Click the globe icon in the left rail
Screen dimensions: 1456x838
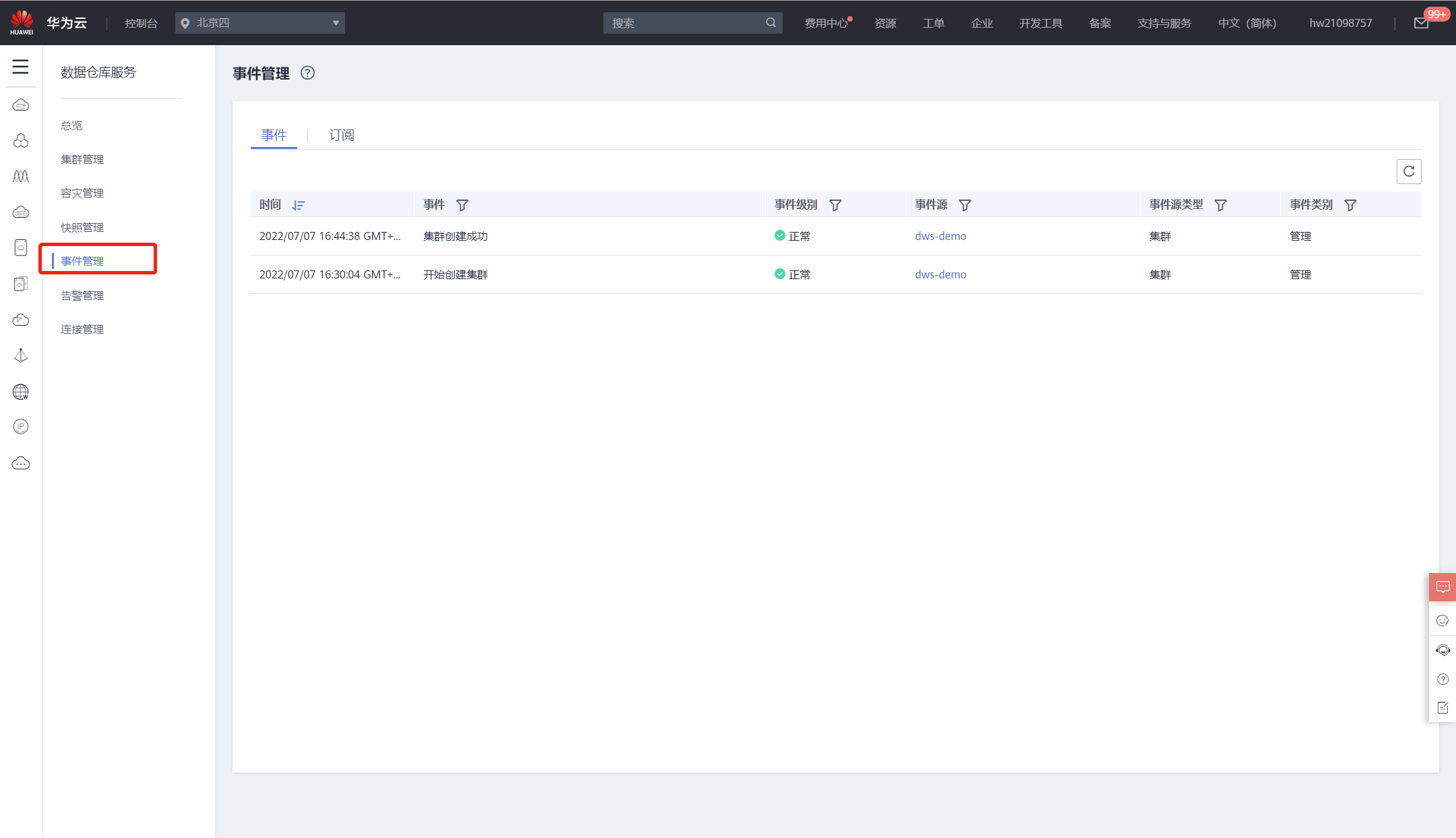click(21, 392)
